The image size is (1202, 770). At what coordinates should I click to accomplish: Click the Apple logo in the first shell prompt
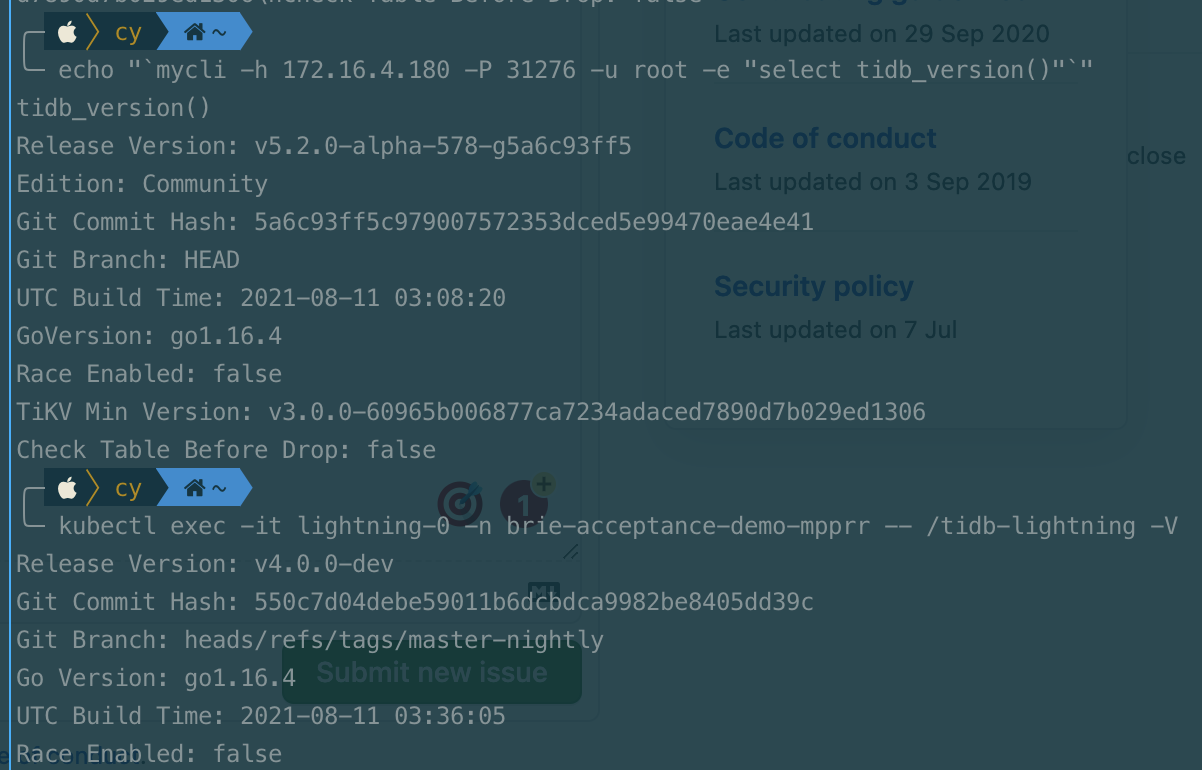coord(66,31)
